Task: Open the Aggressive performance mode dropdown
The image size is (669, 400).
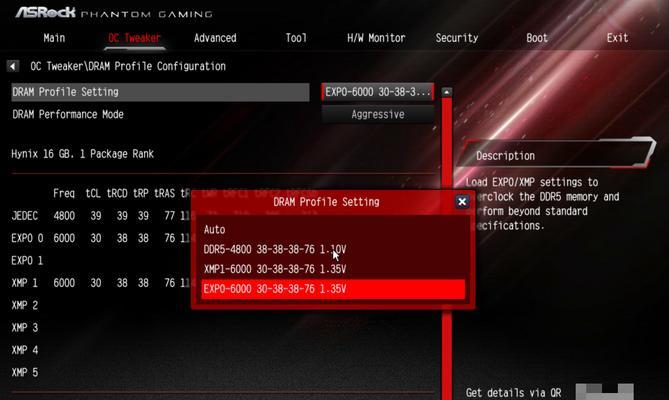Action: (x=378, y=114)
